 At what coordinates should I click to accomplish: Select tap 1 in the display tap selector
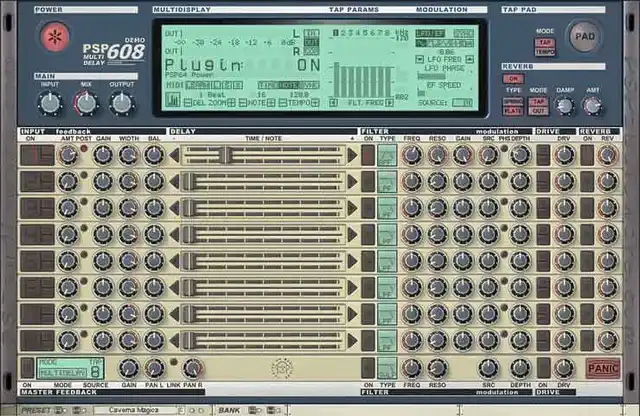(335, 33)
